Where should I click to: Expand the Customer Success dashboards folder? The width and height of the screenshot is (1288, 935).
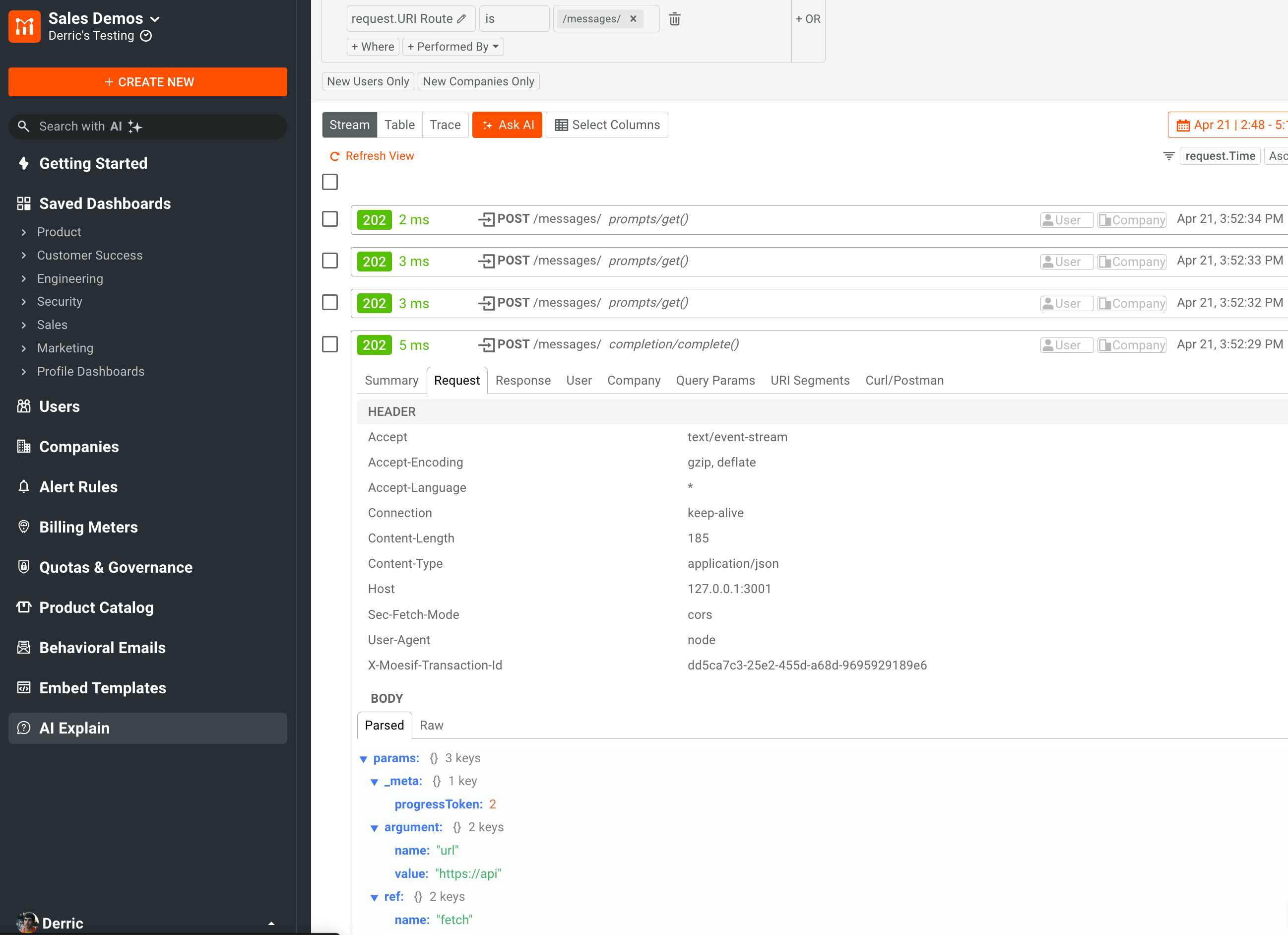click(x=24, y=255)
